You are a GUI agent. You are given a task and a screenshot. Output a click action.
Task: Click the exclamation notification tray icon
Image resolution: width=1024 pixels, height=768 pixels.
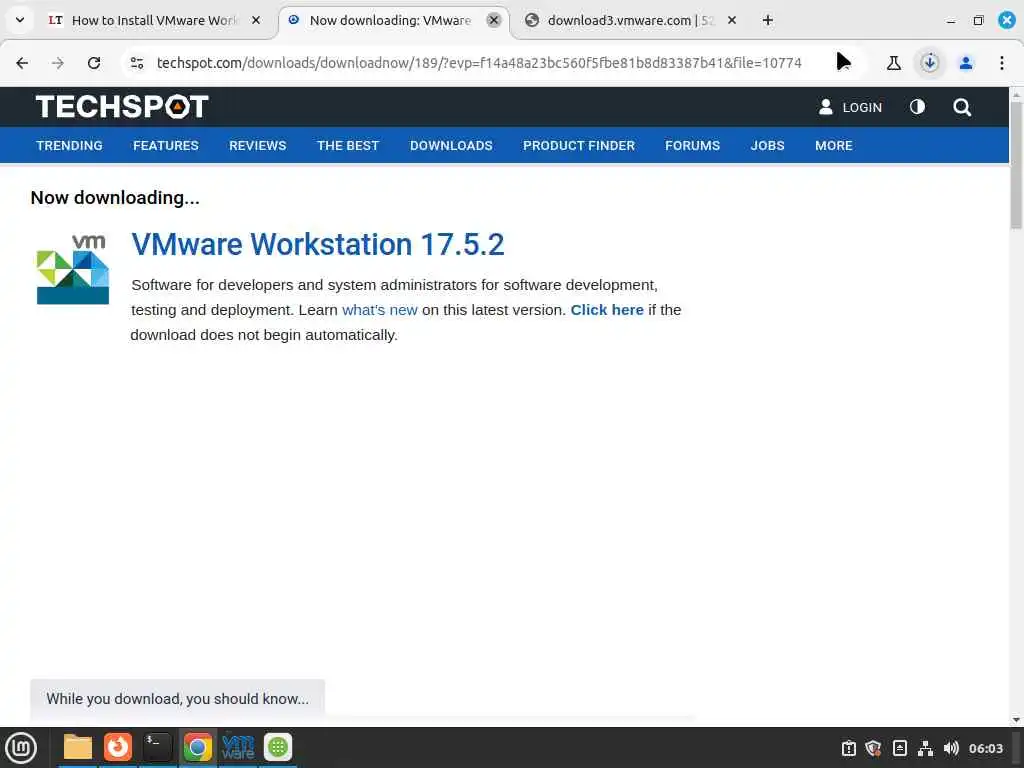848,748
